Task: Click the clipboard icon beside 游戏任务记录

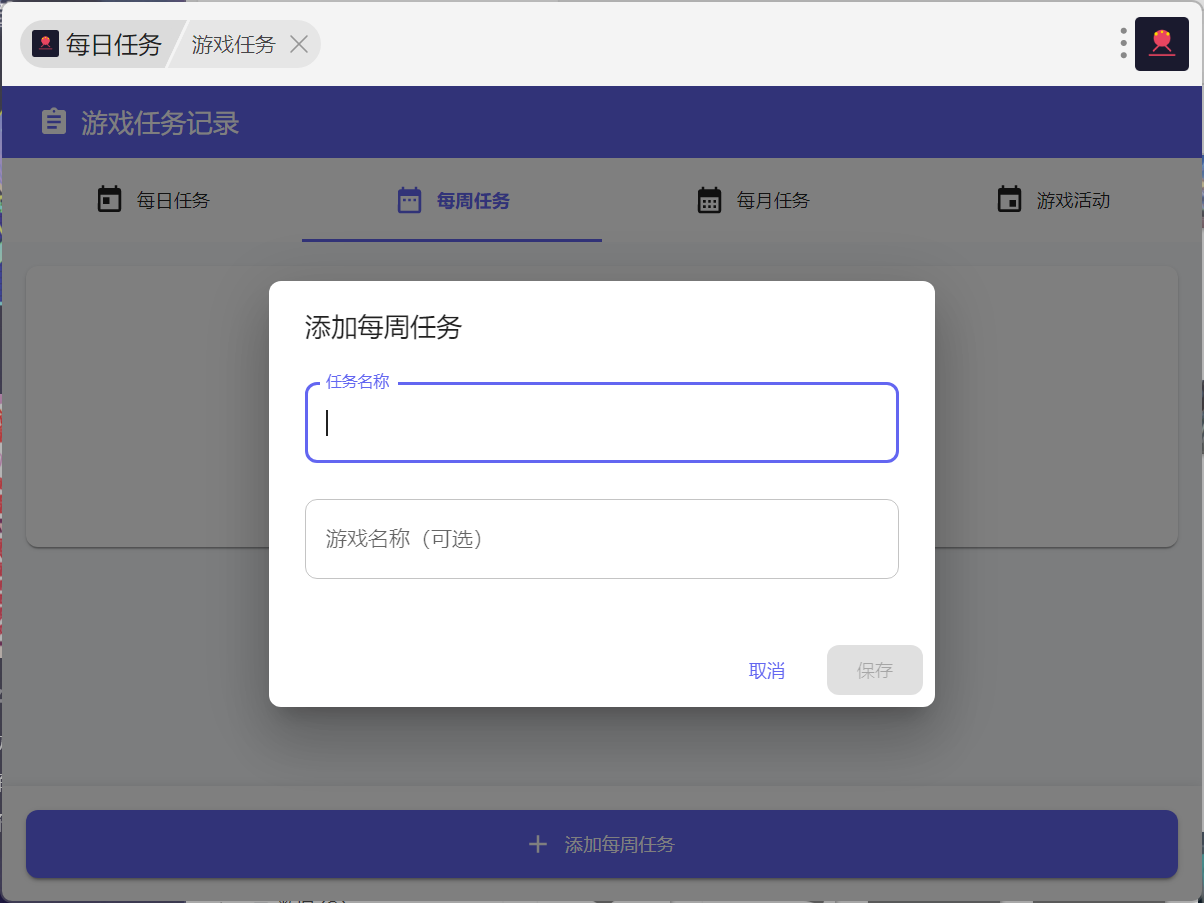Action: (x=54, y=122)
